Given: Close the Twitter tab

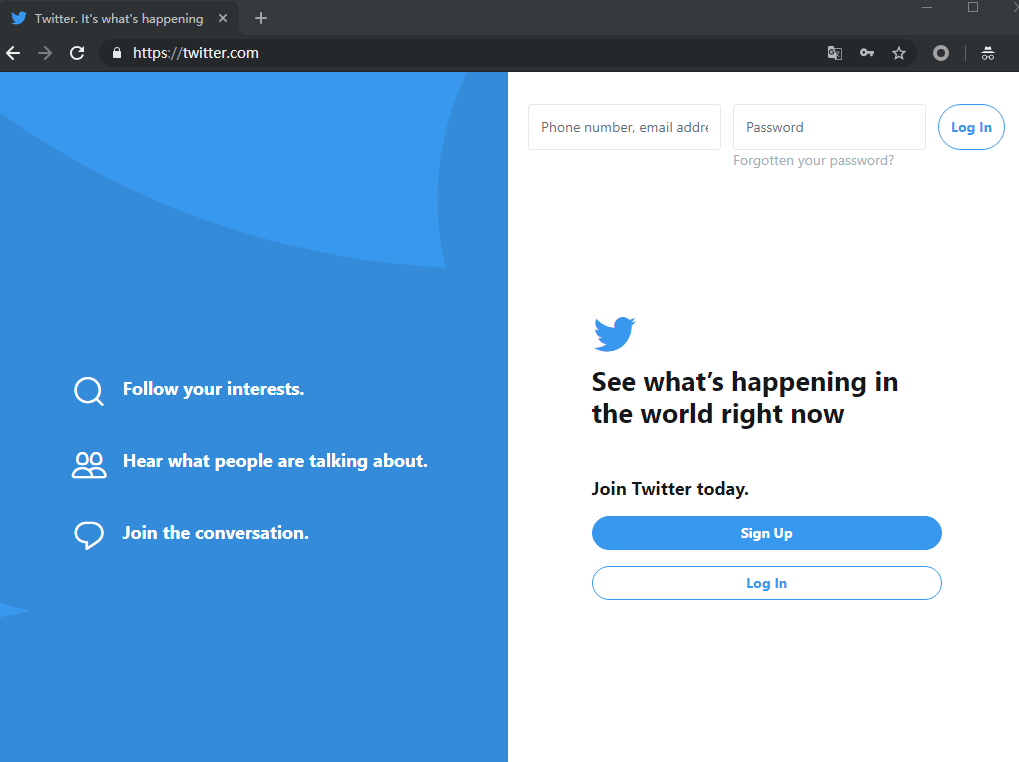Looking at the screenshot, I should click(x=223, y=18).
